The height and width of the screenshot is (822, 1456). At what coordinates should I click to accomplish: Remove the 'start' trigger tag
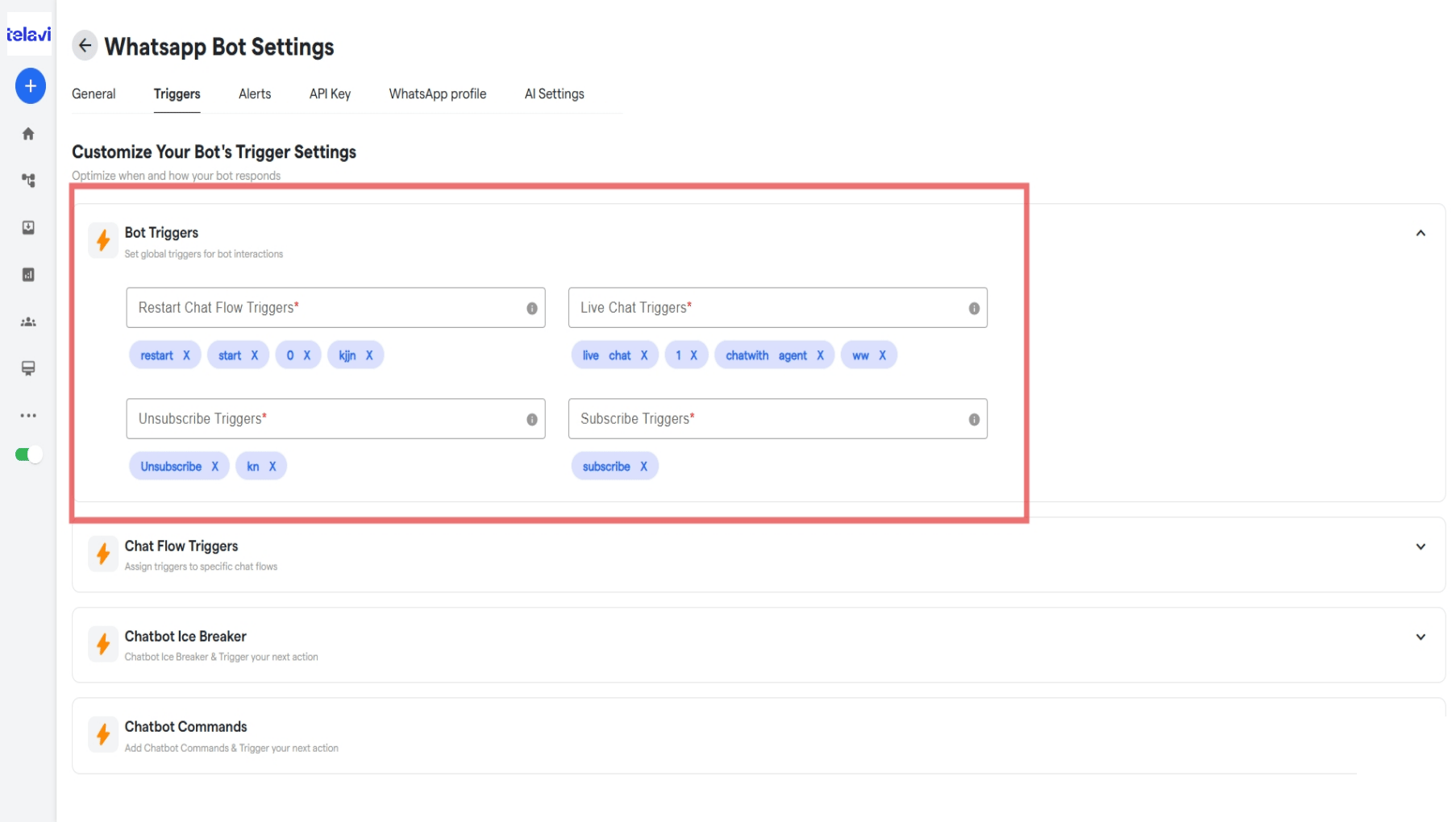(x=254, y=355)
